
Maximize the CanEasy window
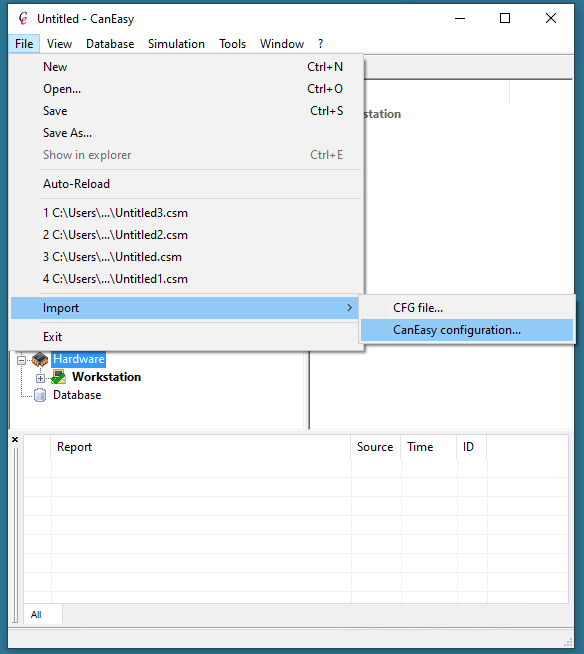[x=505, y=18]
